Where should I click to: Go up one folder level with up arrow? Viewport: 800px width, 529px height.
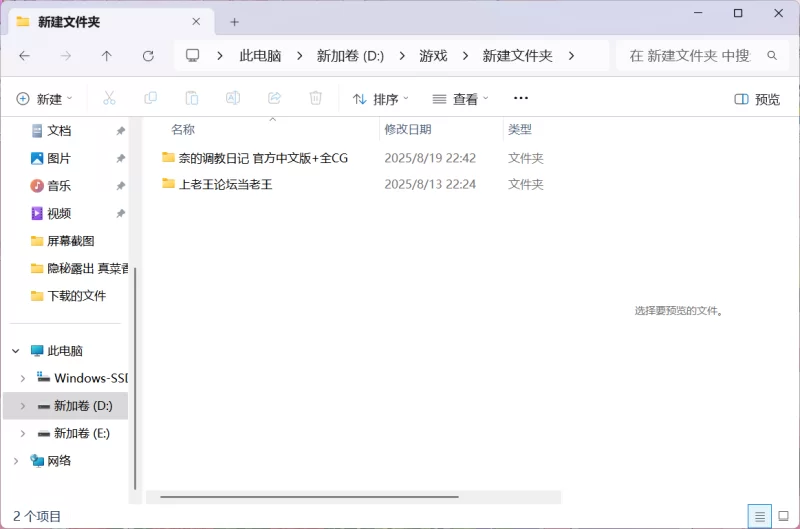107,56
